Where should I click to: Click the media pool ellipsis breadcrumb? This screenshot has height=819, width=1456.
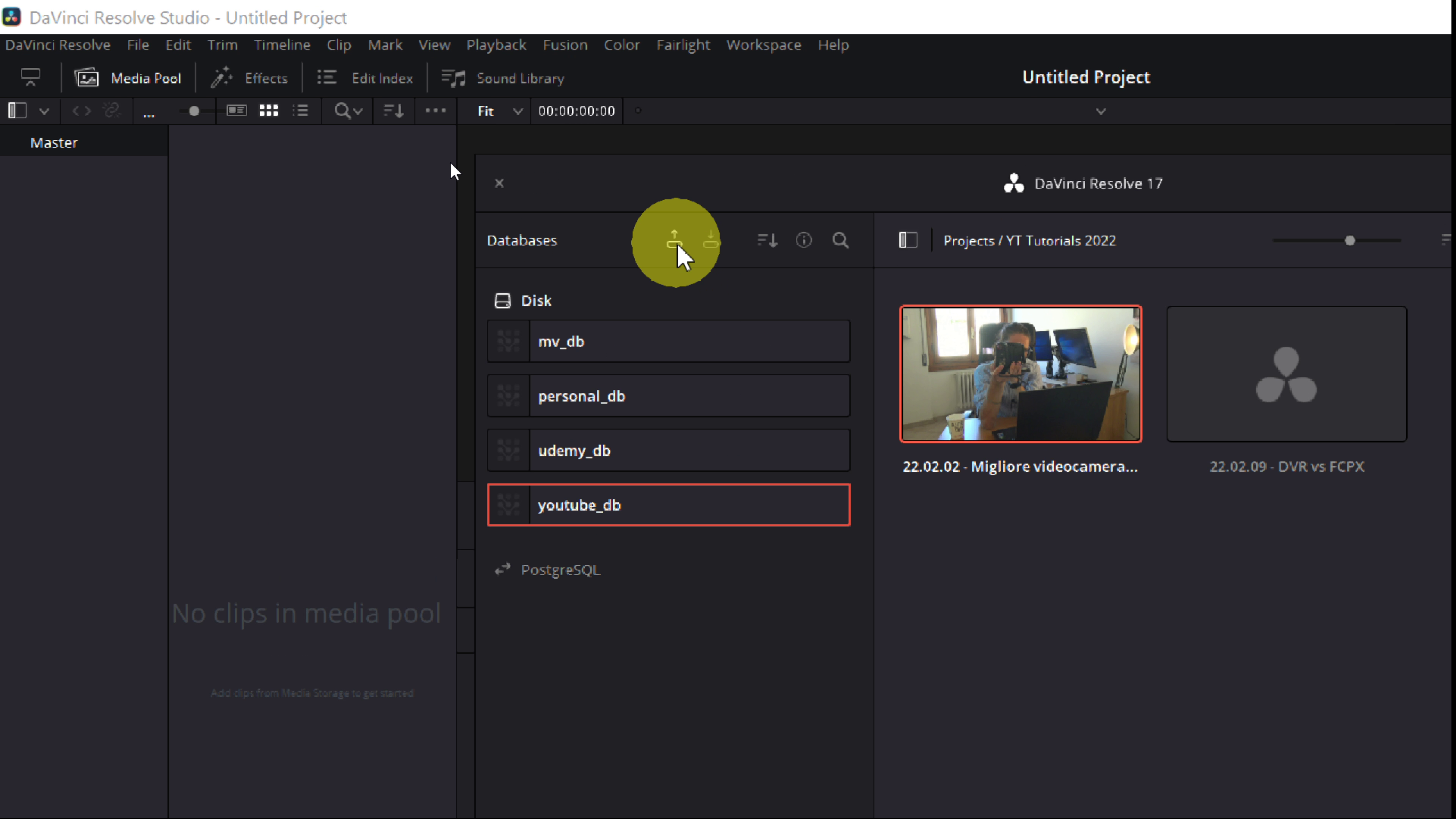(x=149, y=115)
